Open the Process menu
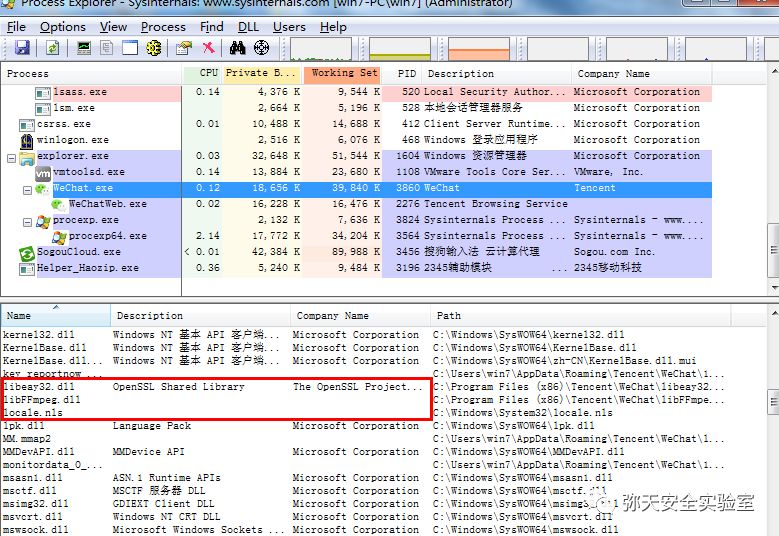Viewport: 779px width, 536px height. tap(163, 27)
